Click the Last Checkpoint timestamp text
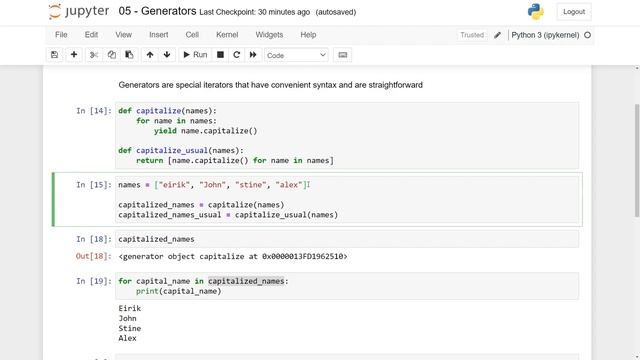 click(255, 12)
